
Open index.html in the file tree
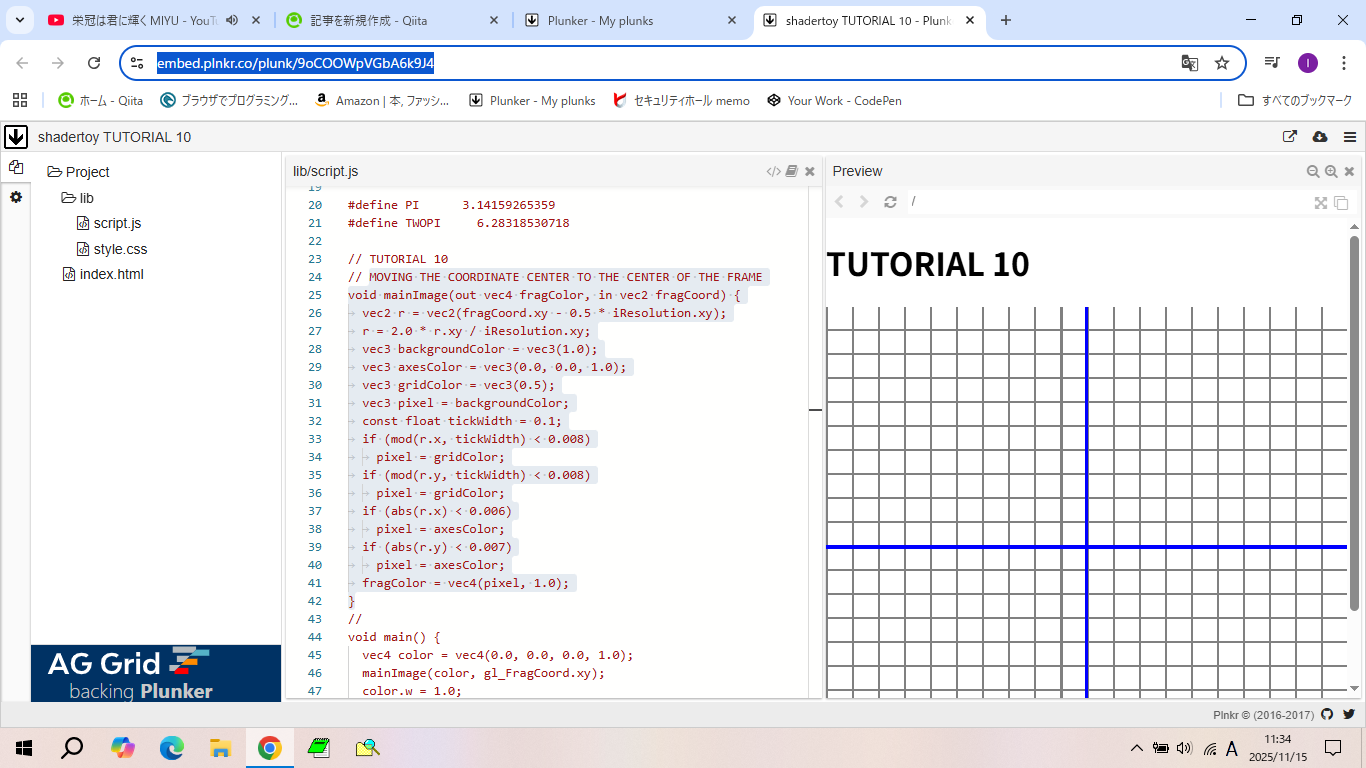pyautogui.click(x=103, y=274)
